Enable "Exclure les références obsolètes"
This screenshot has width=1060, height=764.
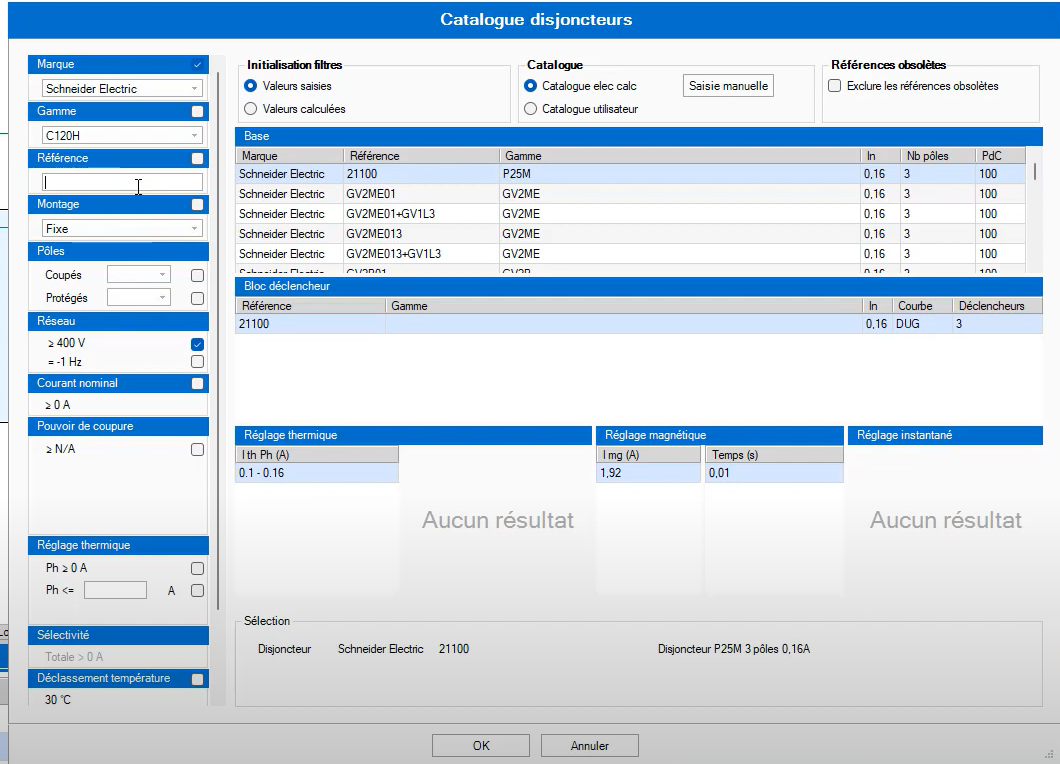click(x=835, y=85)
